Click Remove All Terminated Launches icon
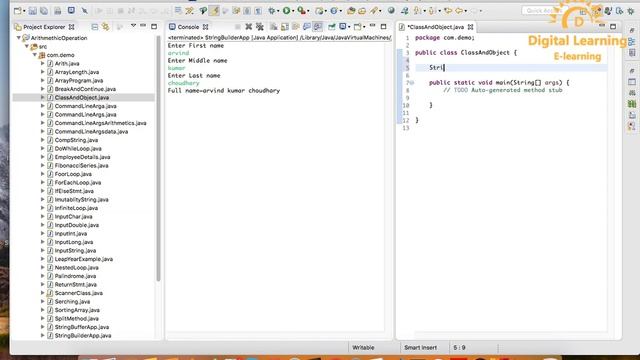640x360 pixels. (260, 27)
